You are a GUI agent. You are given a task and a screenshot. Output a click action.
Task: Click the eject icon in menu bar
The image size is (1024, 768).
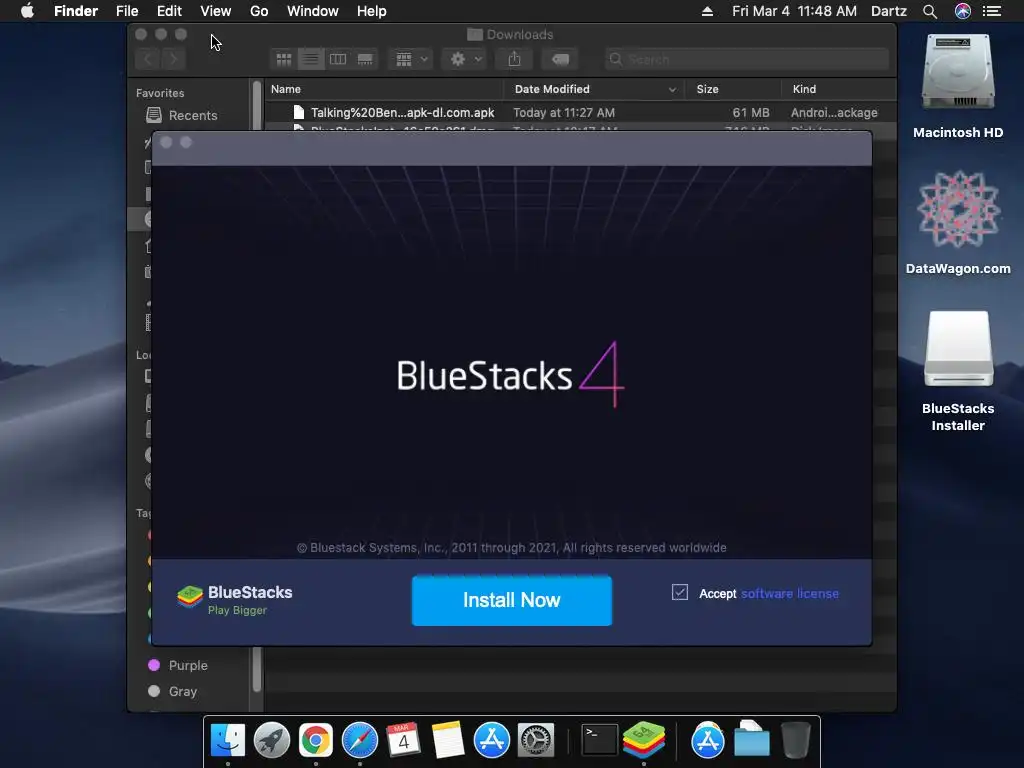707,11
